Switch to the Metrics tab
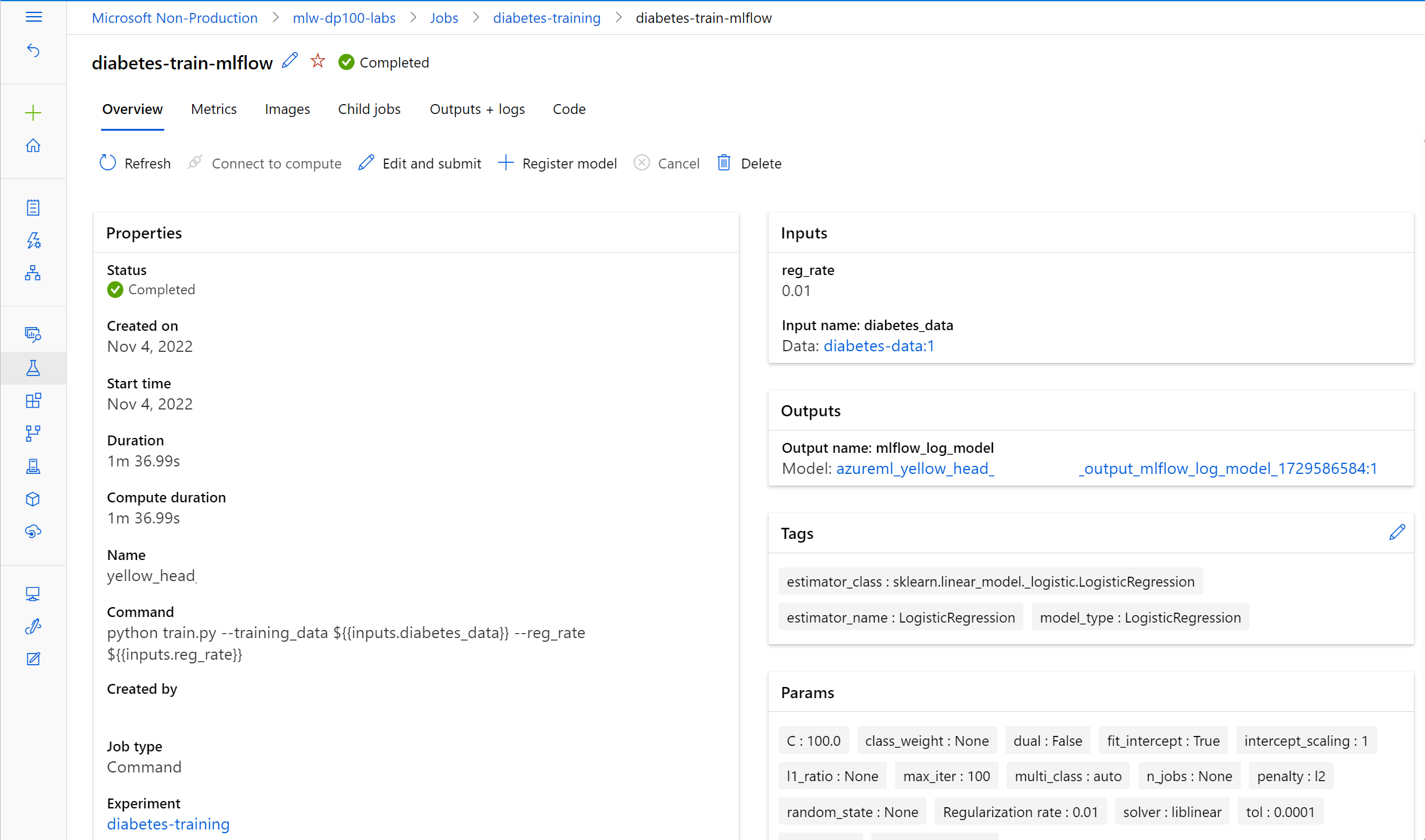 coord(214,109)
